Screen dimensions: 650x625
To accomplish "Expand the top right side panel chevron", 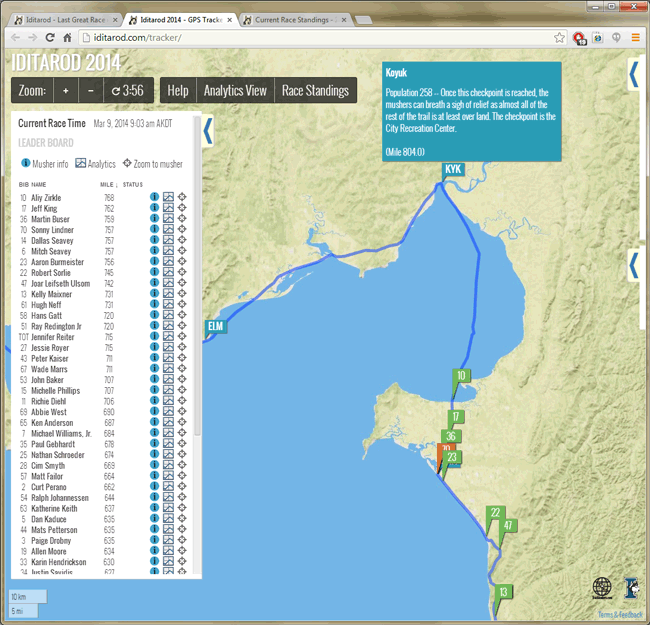I will point(633,75).
